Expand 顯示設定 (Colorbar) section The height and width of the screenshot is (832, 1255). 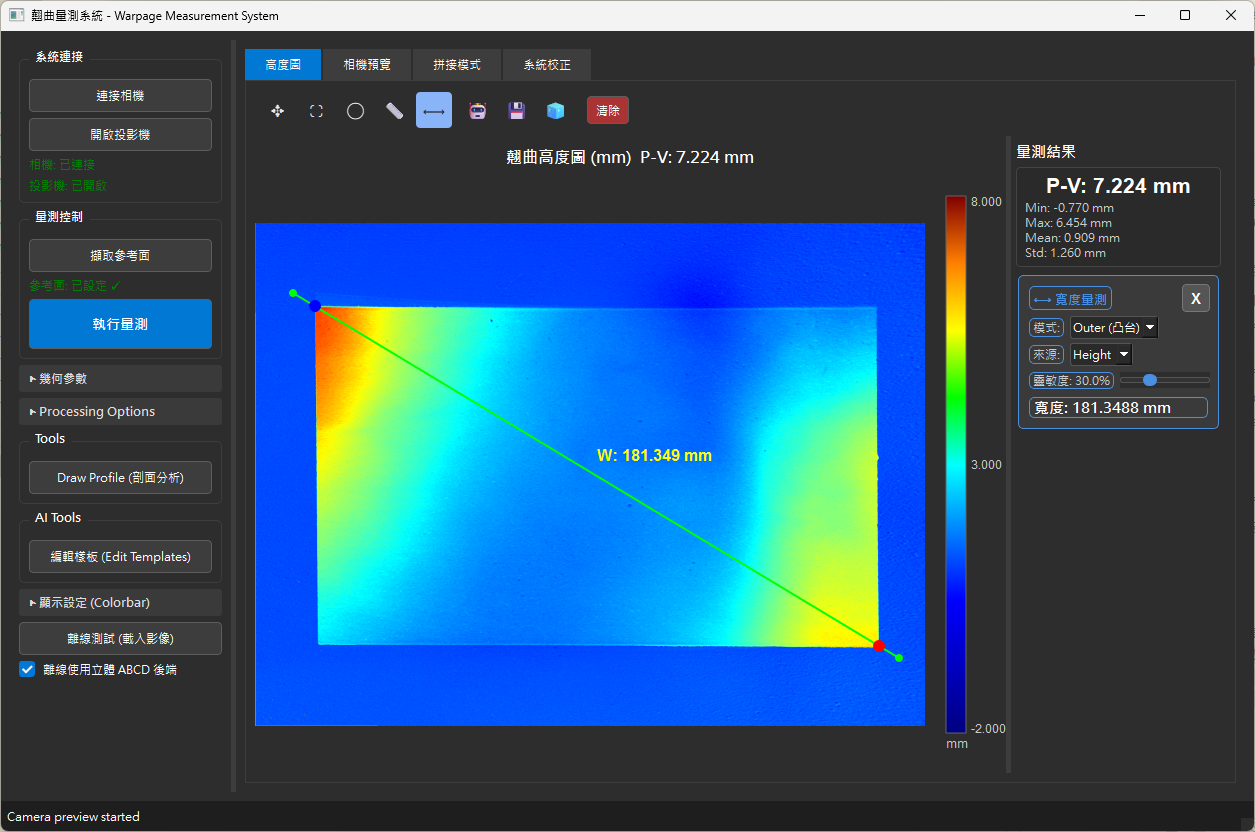click(120, 603)
